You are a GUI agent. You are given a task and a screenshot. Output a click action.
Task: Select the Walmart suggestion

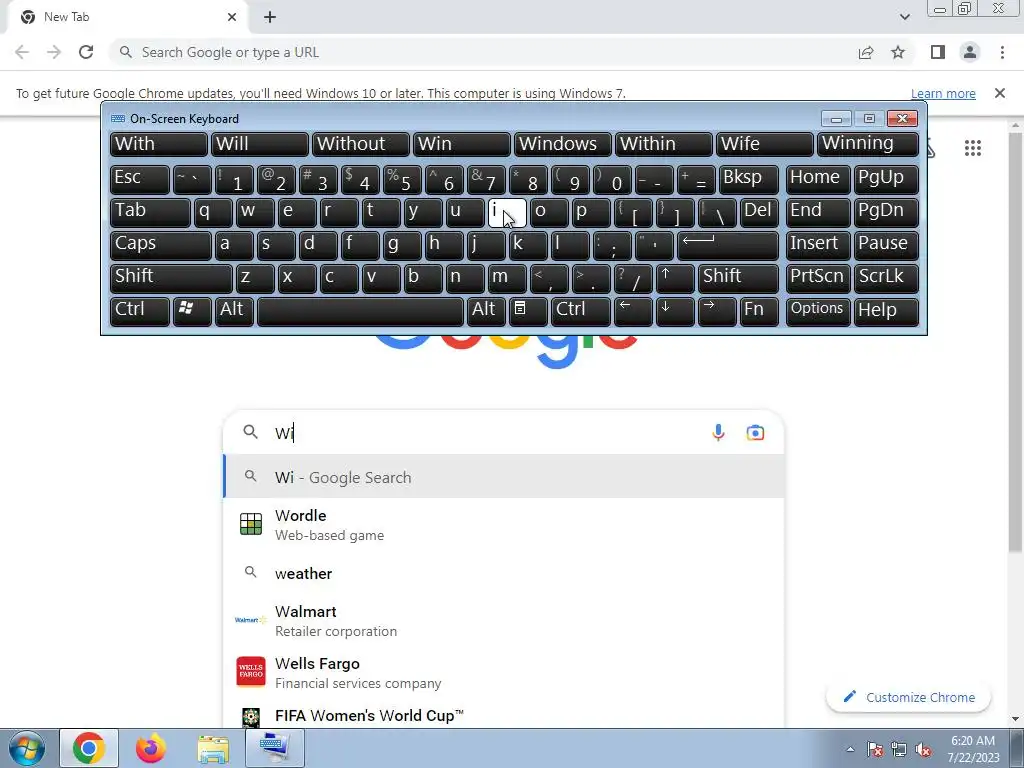[x=504, y=620]
